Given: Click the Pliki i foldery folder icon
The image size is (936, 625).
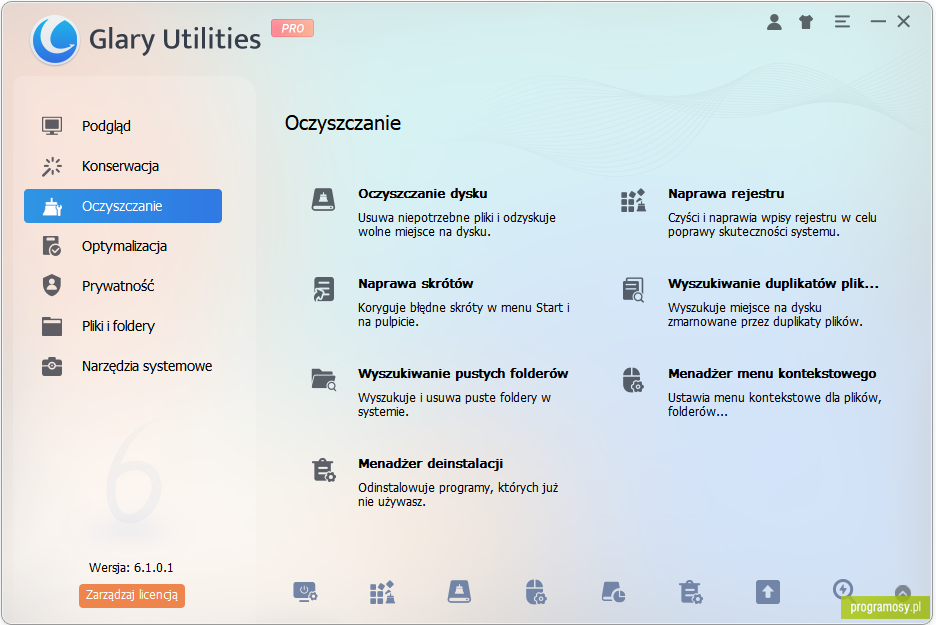Looking at the screenshot, I should [x=52, y=326].
